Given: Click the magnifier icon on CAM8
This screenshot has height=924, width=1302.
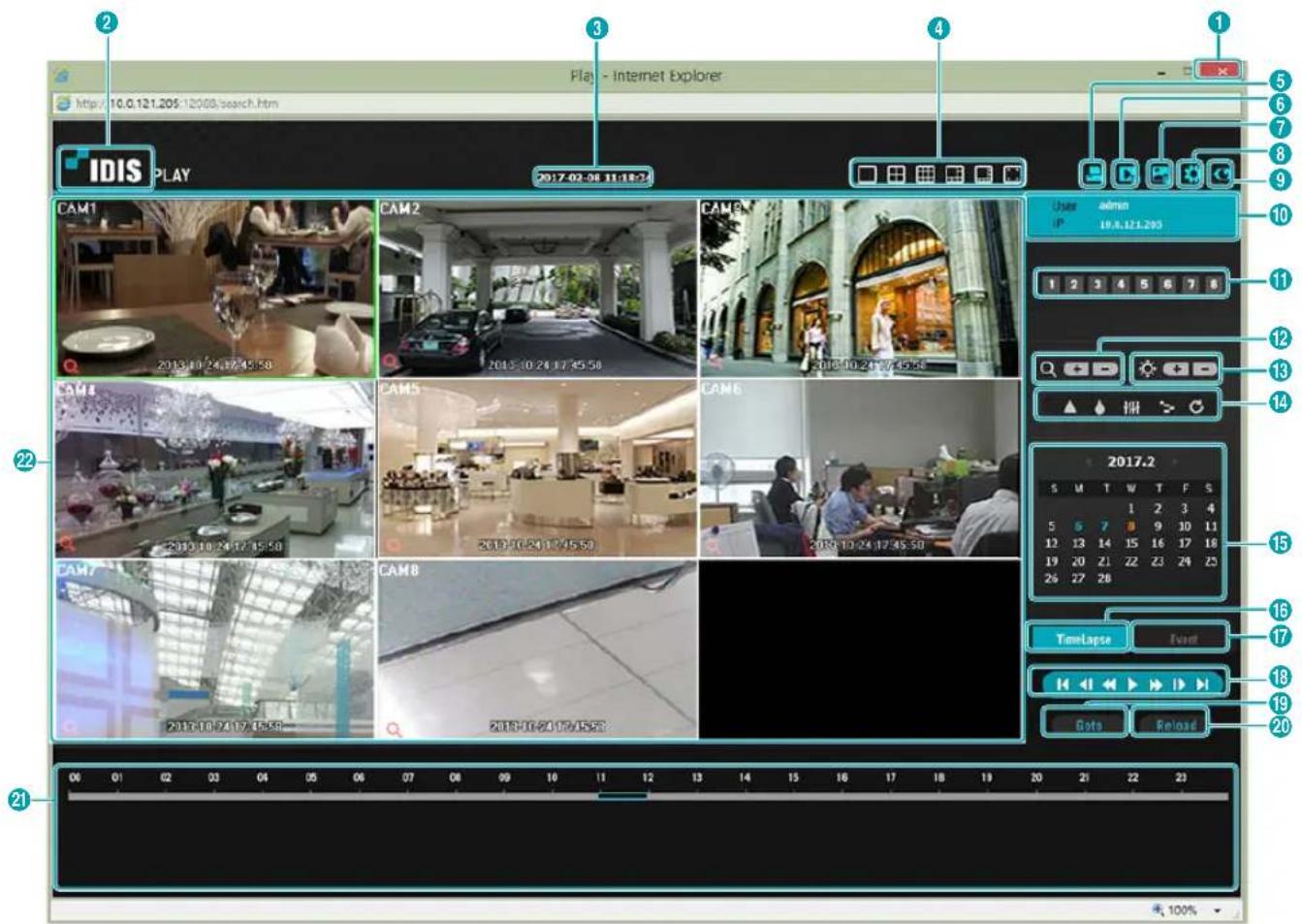Looking at the screenshot, I should tap(394, 729).
